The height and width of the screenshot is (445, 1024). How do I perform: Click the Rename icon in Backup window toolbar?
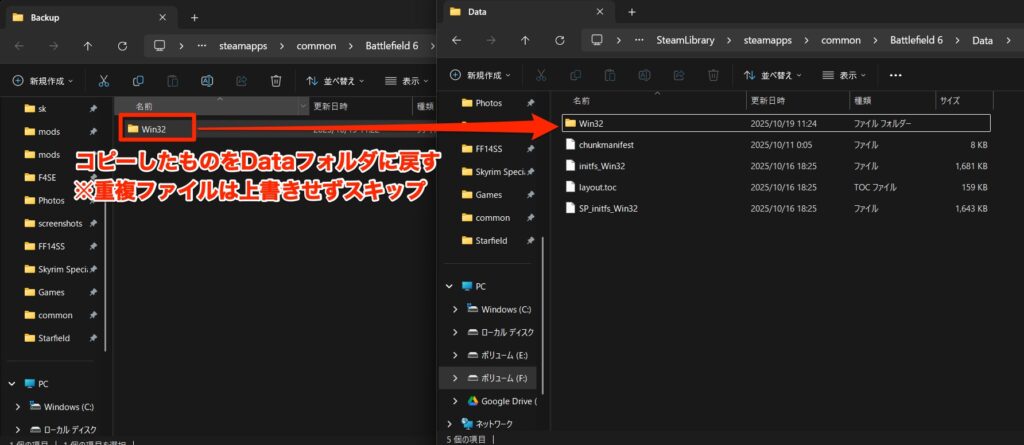tap(207, 80)
